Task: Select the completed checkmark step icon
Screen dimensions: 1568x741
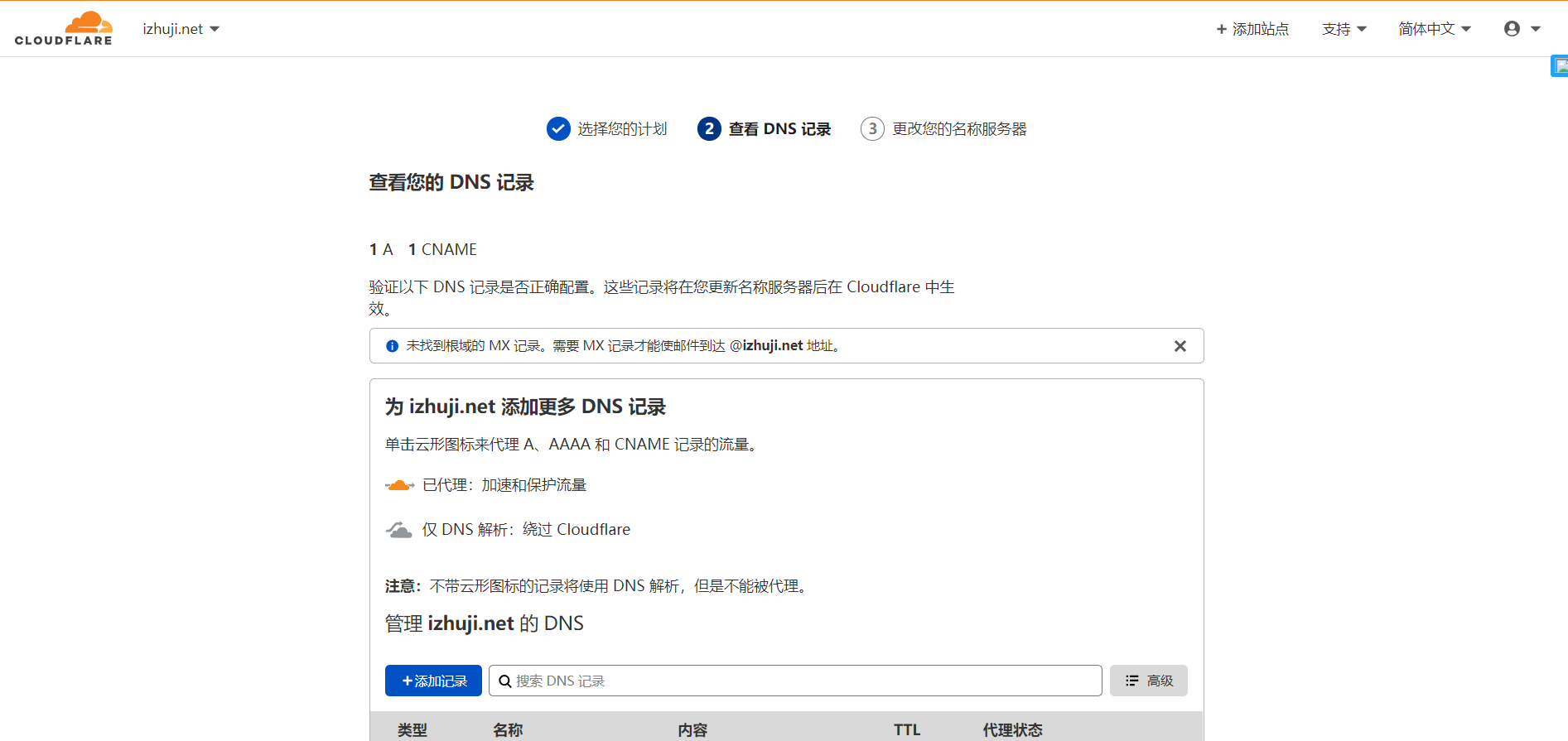Action: click(x=558, y=128)
